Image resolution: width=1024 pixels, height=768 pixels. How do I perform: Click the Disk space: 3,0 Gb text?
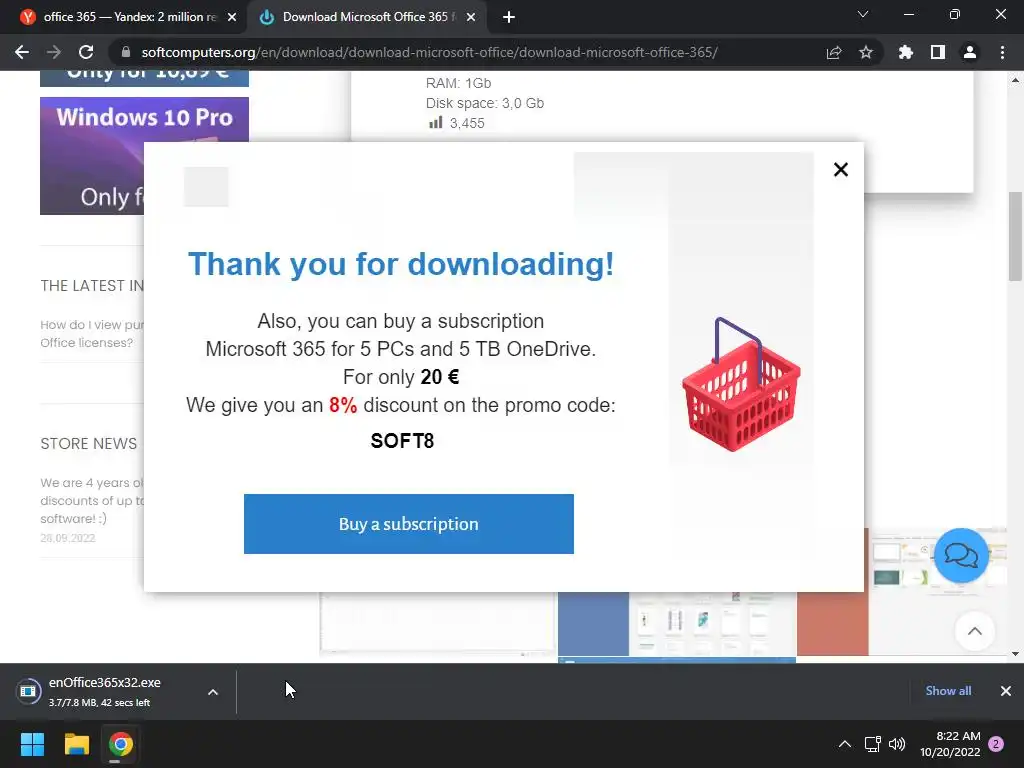tap(485, 103)
